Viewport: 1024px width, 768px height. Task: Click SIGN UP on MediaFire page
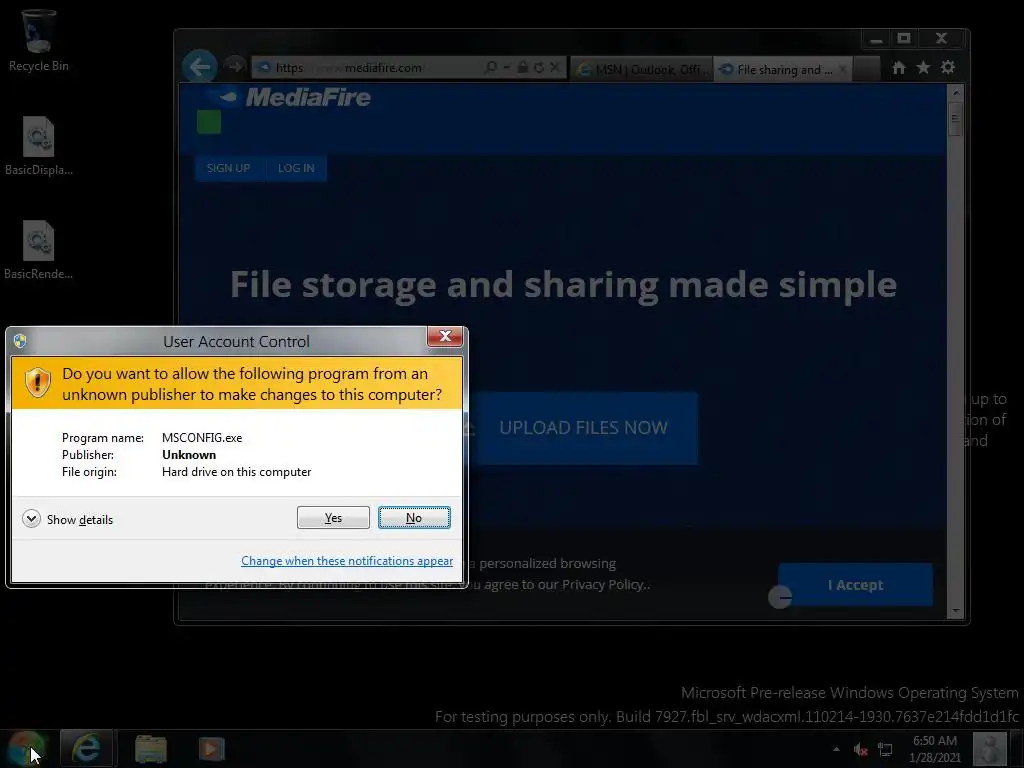[229, 168]
